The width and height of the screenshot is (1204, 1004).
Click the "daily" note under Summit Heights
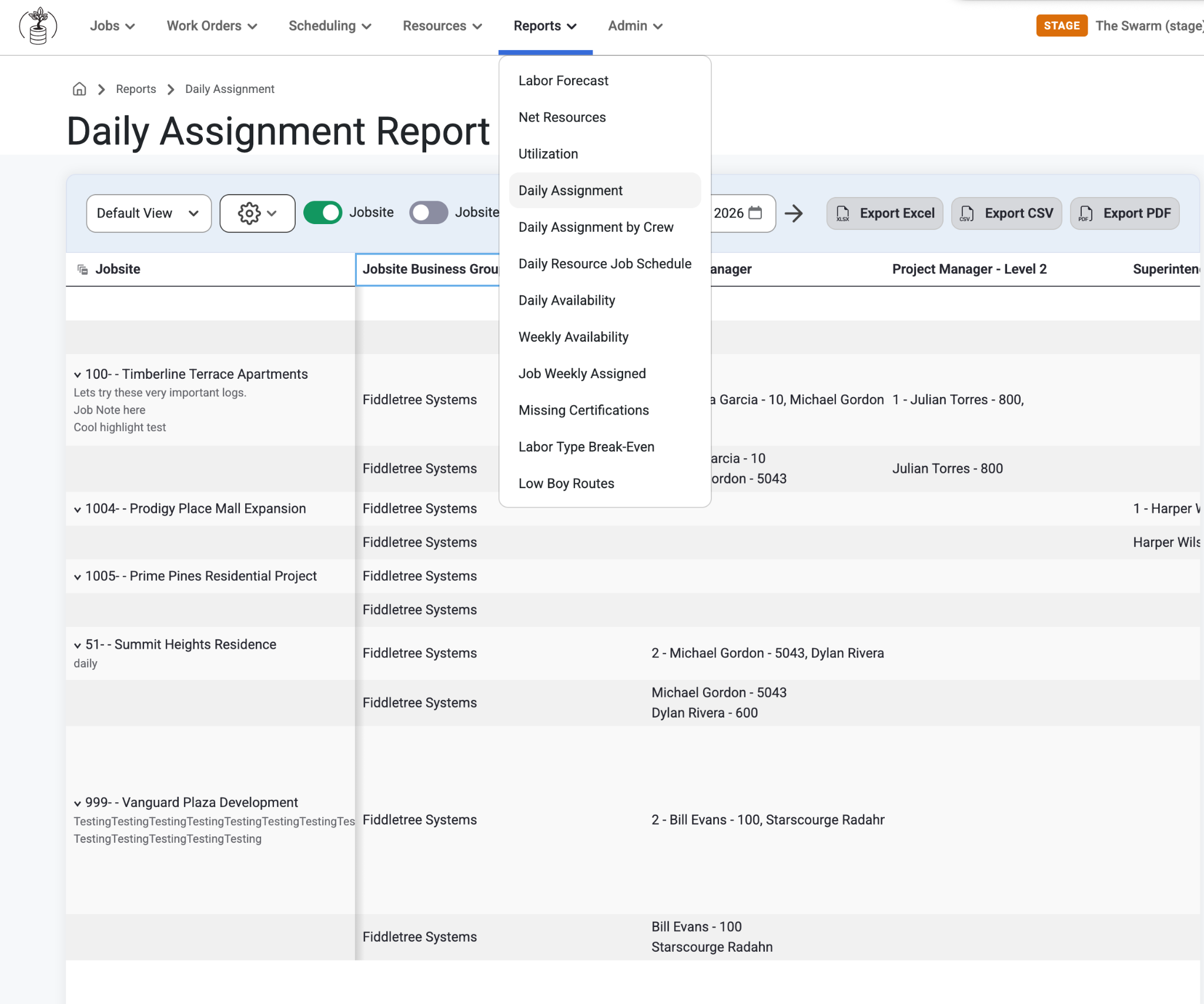[85, 663]
